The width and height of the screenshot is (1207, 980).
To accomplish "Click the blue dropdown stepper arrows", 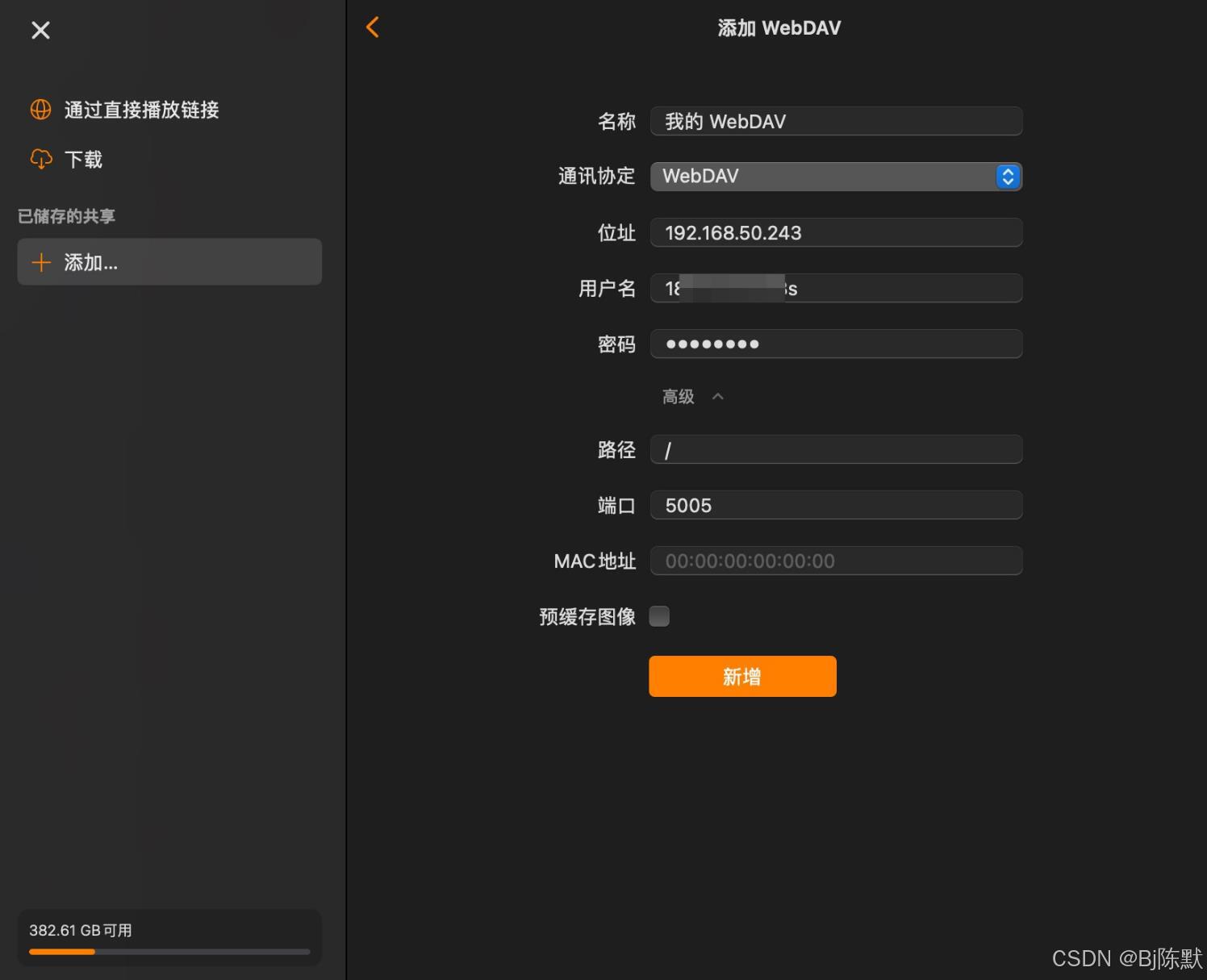I will coord(1008,177).
